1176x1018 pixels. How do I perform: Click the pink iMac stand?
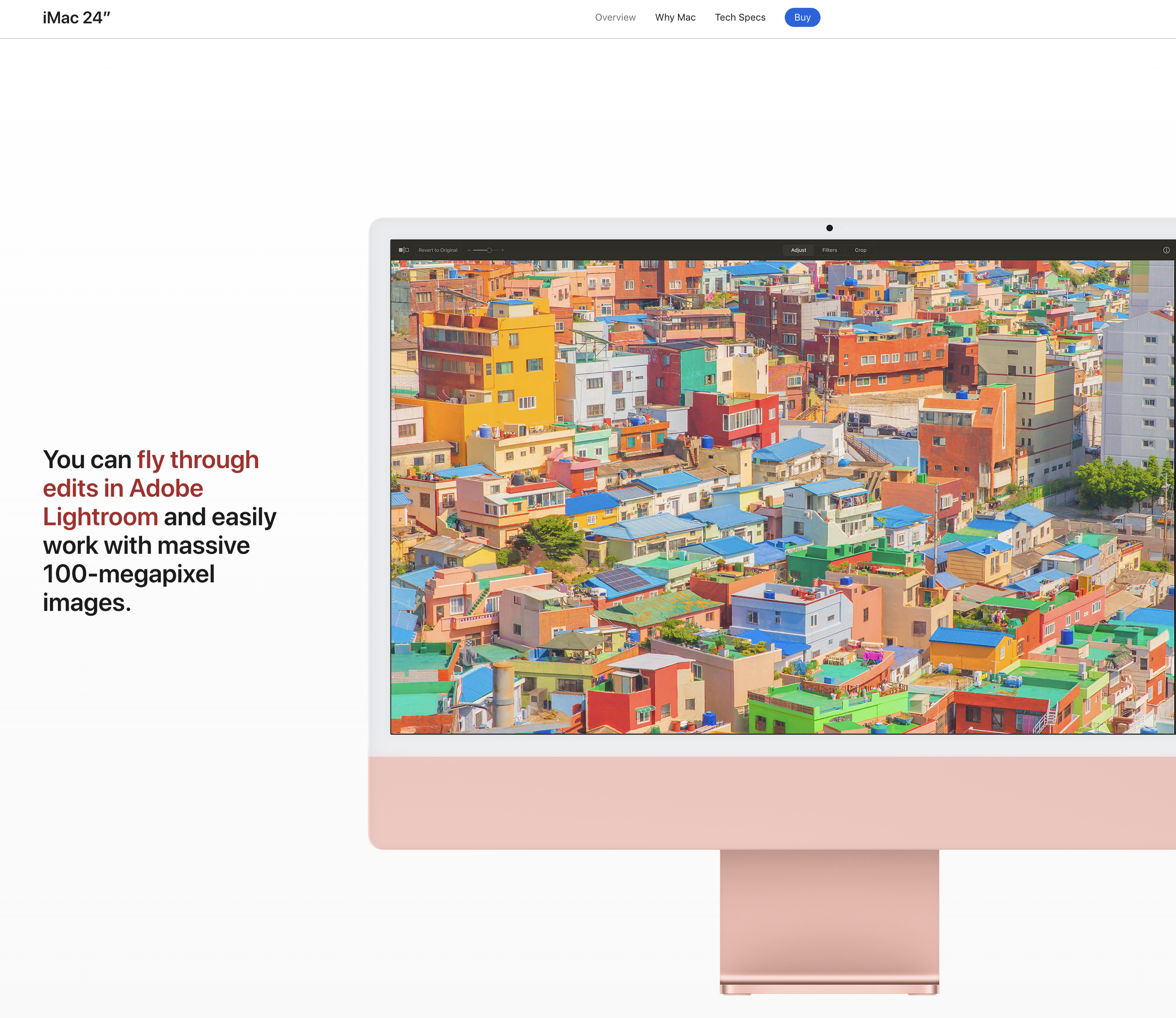coord(829,920)
